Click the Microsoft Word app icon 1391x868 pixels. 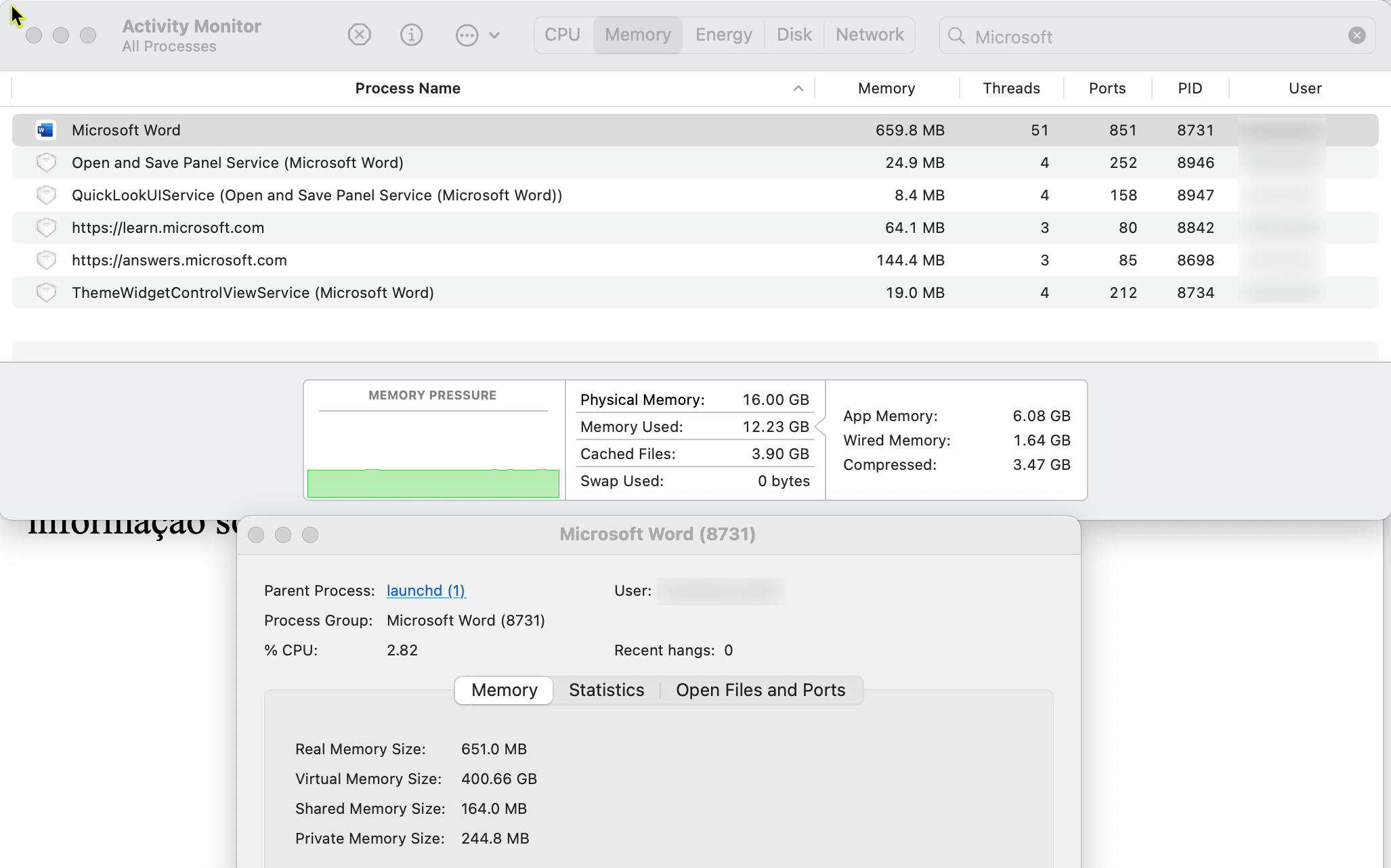click(46, 130)
